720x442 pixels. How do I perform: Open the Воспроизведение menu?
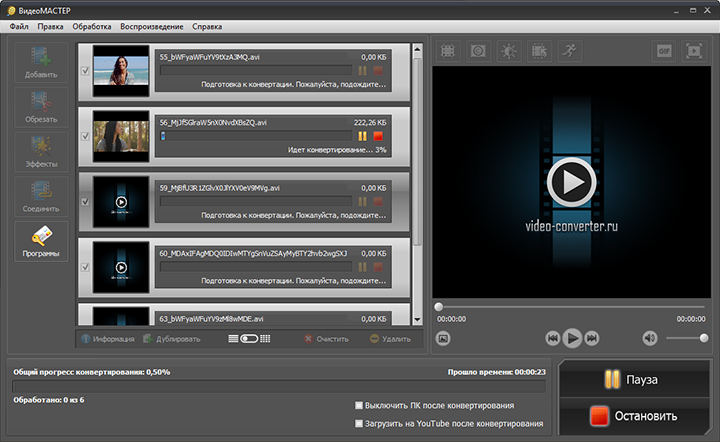(152, 27)
